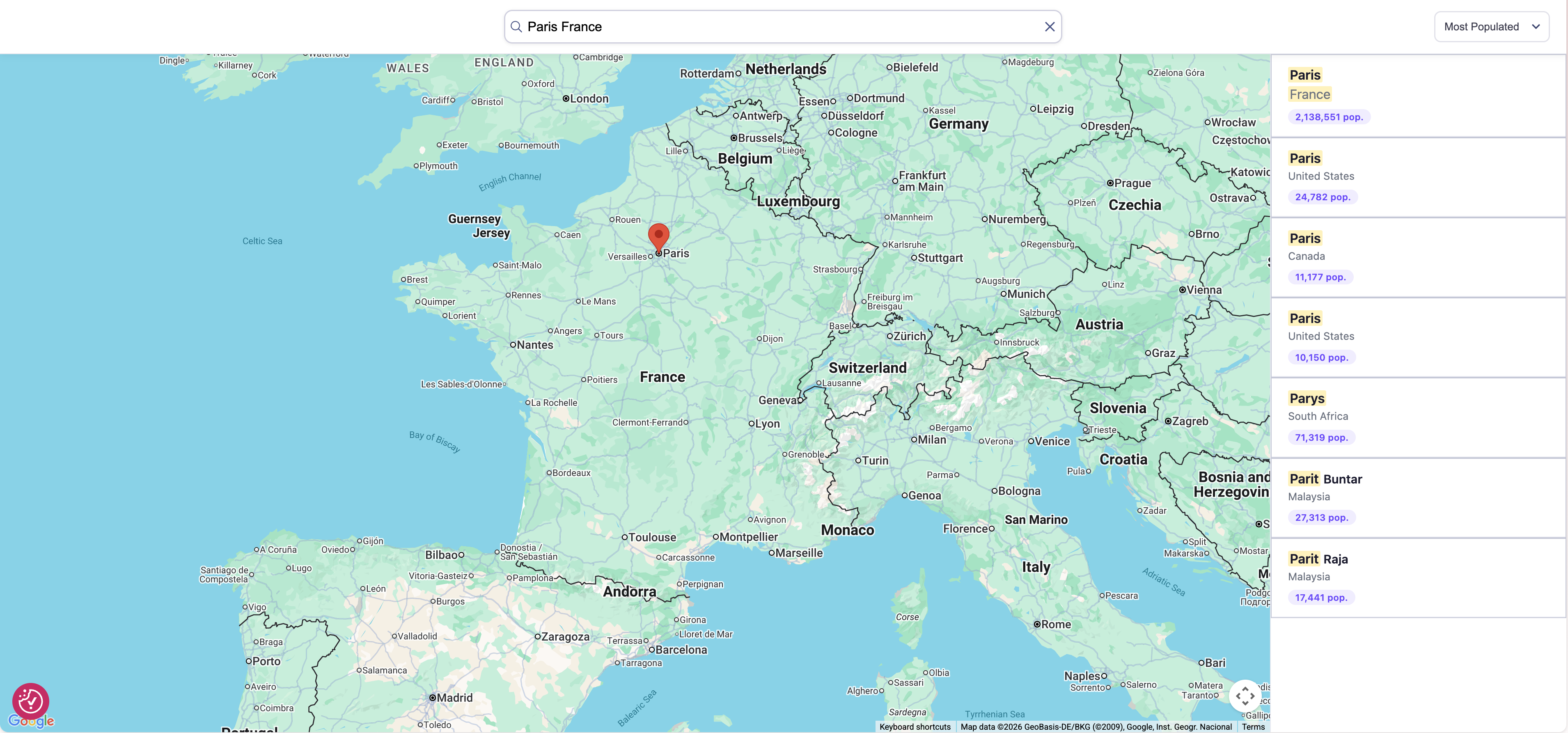Select Paris, United States 24,782 pop. result

click(1418, 177)
